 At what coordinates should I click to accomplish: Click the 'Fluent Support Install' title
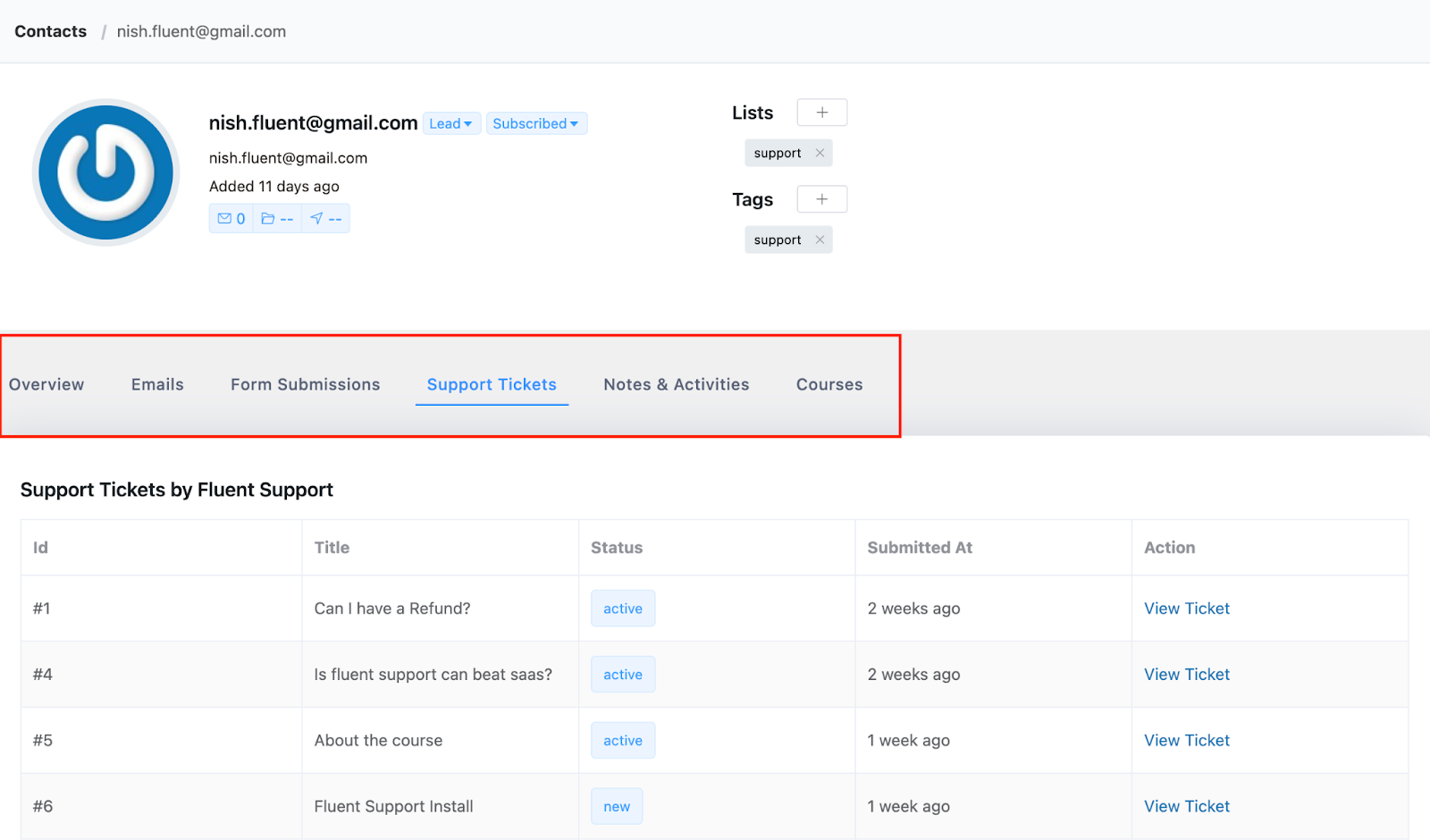[x=394, y=807]
